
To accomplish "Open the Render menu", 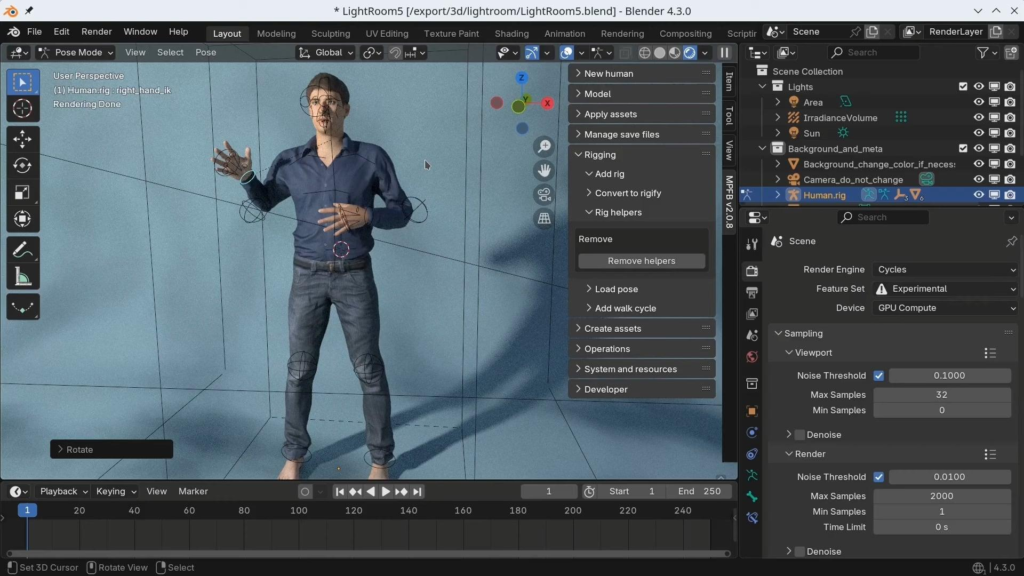I will coord(96,32).
